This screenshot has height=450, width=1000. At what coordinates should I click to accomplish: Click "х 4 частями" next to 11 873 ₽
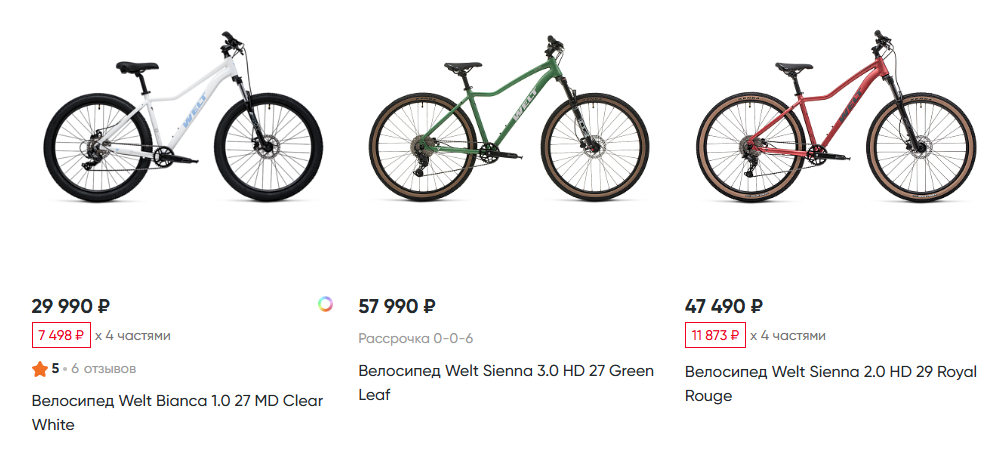[787, 335]
